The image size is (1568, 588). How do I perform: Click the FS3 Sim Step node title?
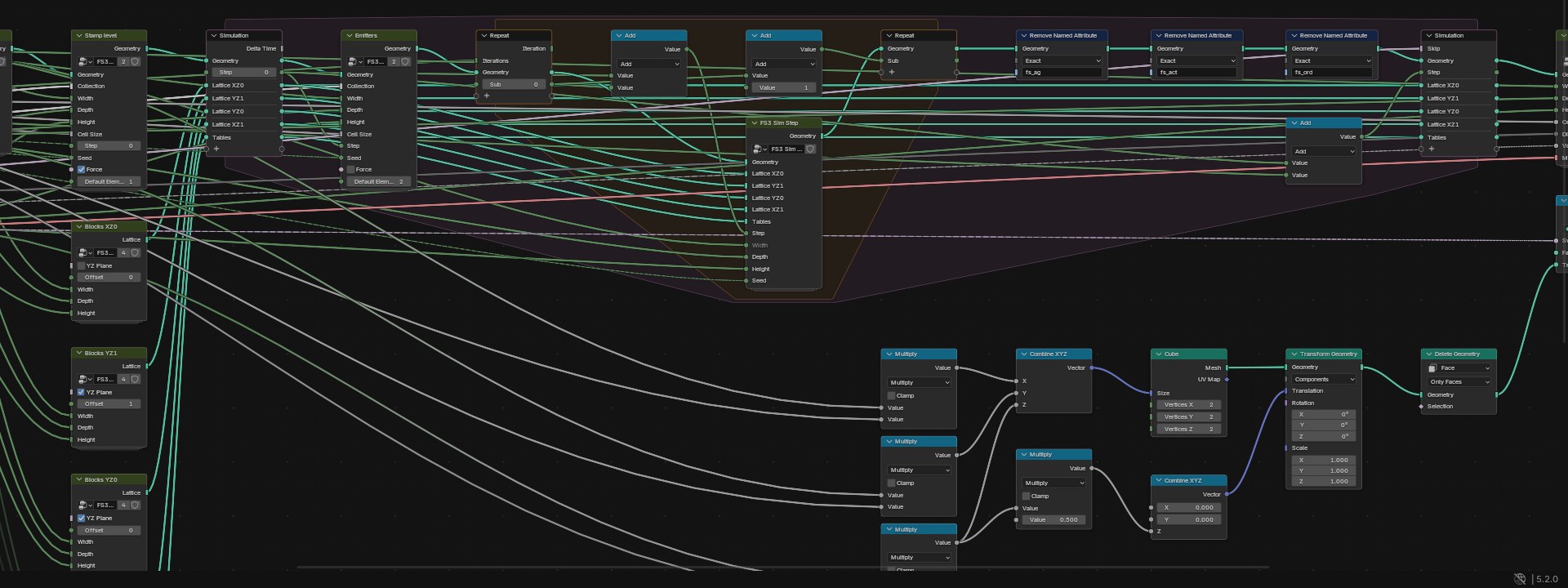pyautogui.click(x=778, y=123)
